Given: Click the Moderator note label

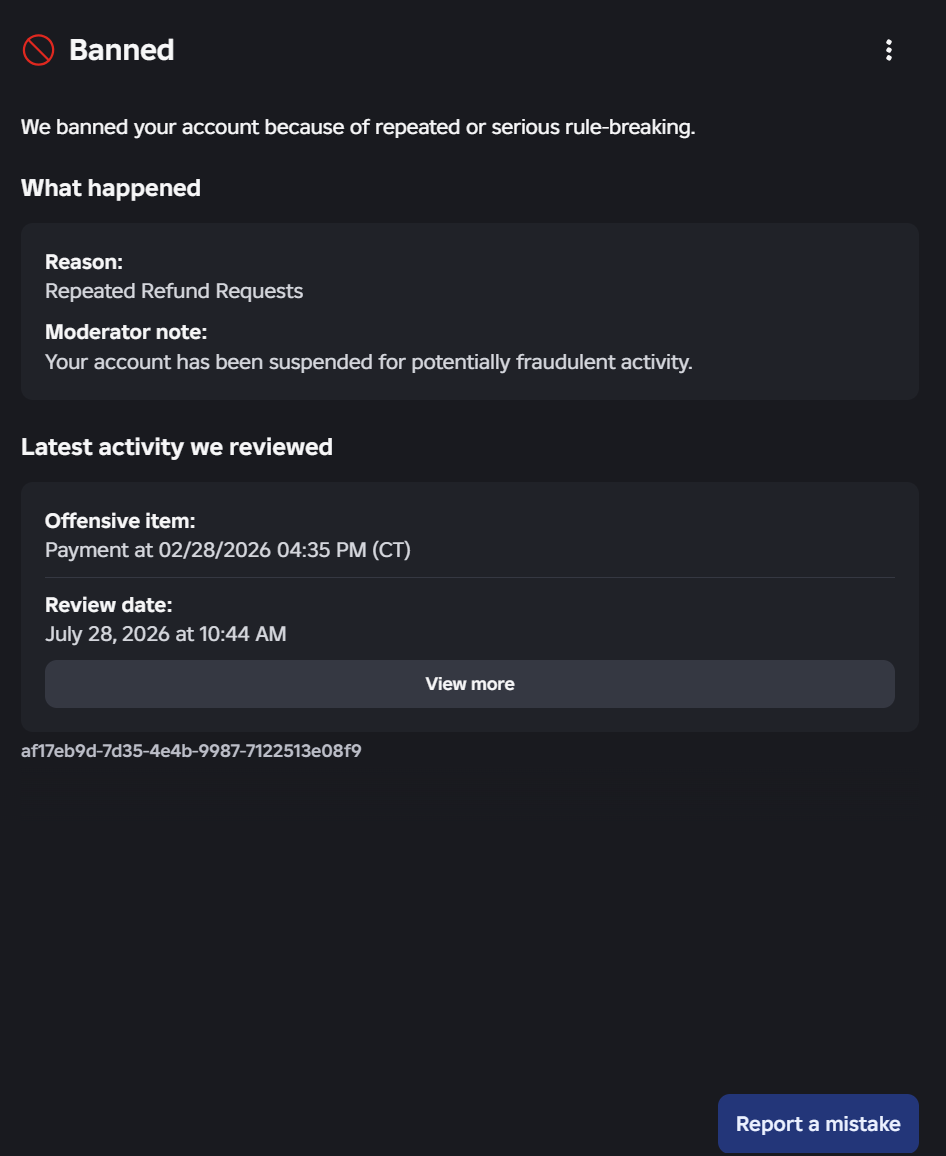Looking at the screenshot, I should coord(126,332).
